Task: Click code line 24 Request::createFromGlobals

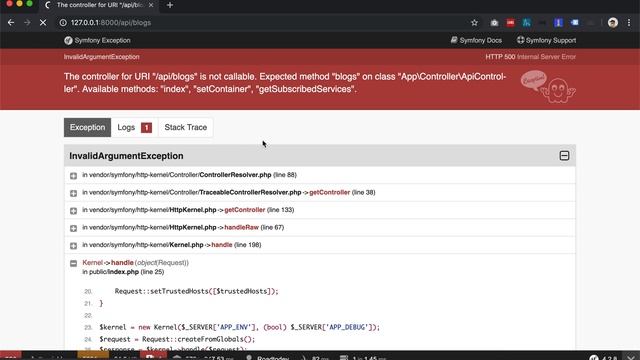Action: (x=177, y=339)
